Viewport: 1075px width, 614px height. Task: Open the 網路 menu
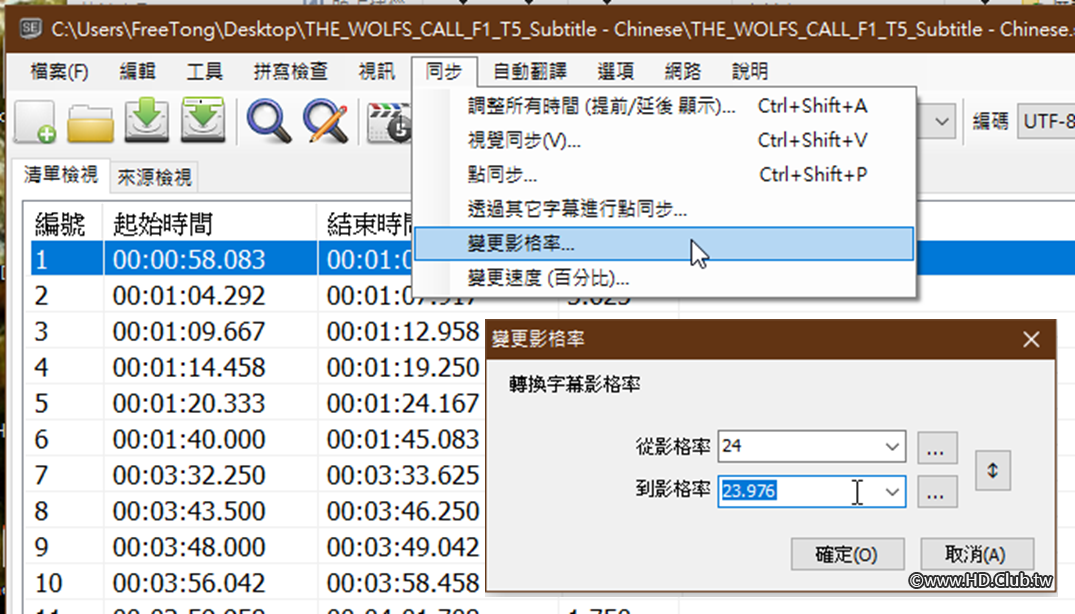(x=683, y=71)
